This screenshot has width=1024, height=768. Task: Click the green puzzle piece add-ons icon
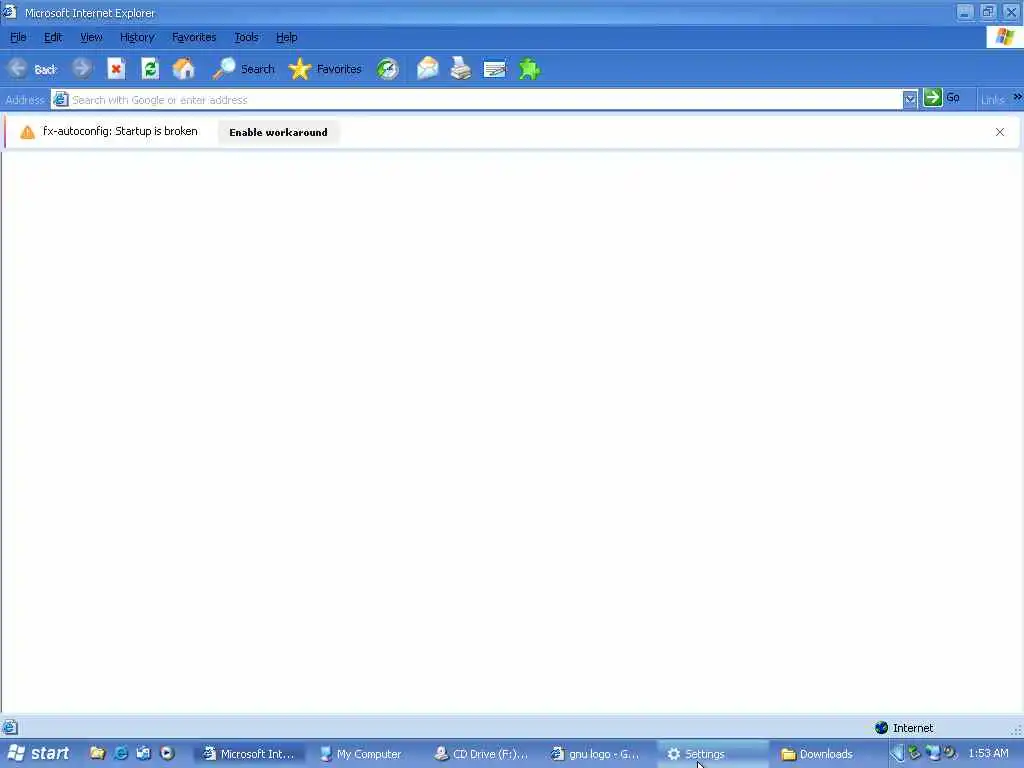point(530,69)
